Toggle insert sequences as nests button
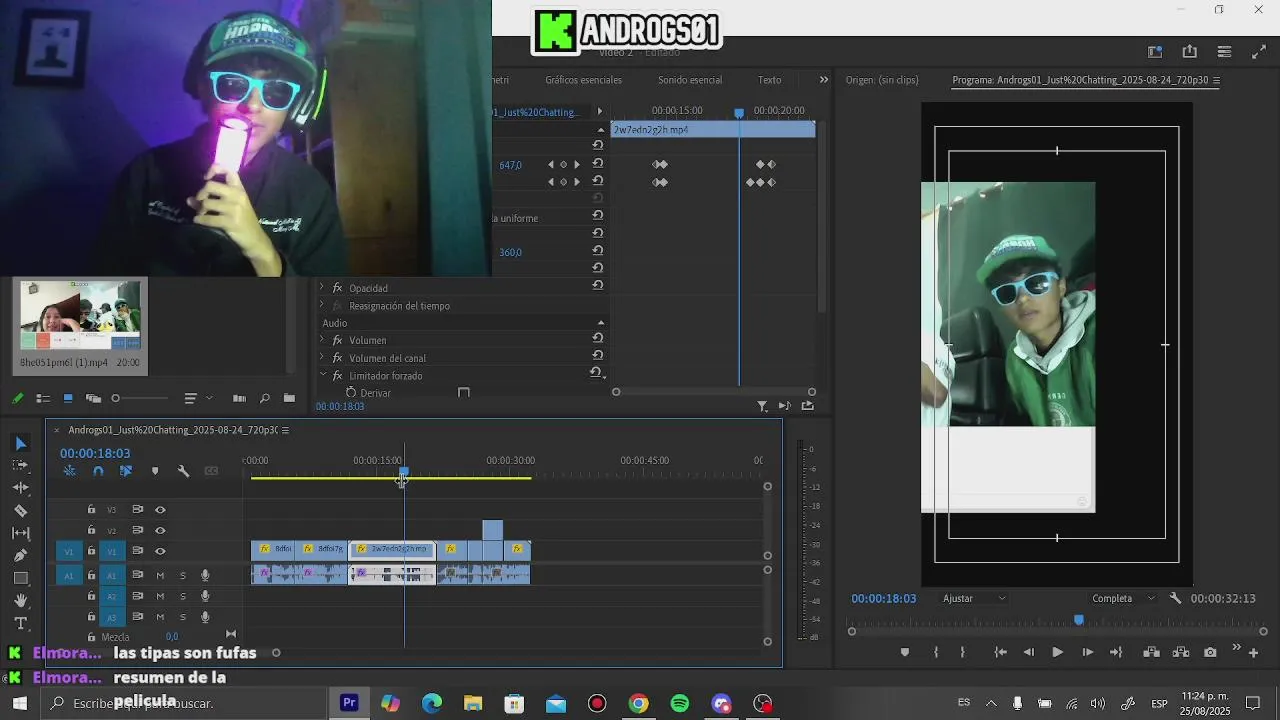 [x=69, y=471]
